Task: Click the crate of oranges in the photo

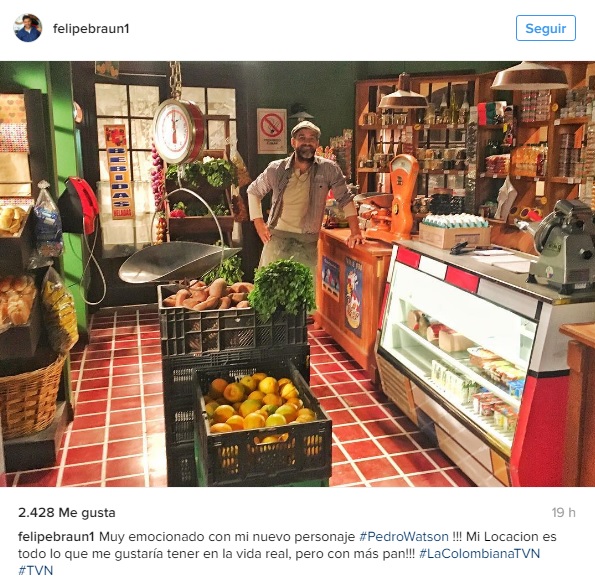Action: (262, 425)
